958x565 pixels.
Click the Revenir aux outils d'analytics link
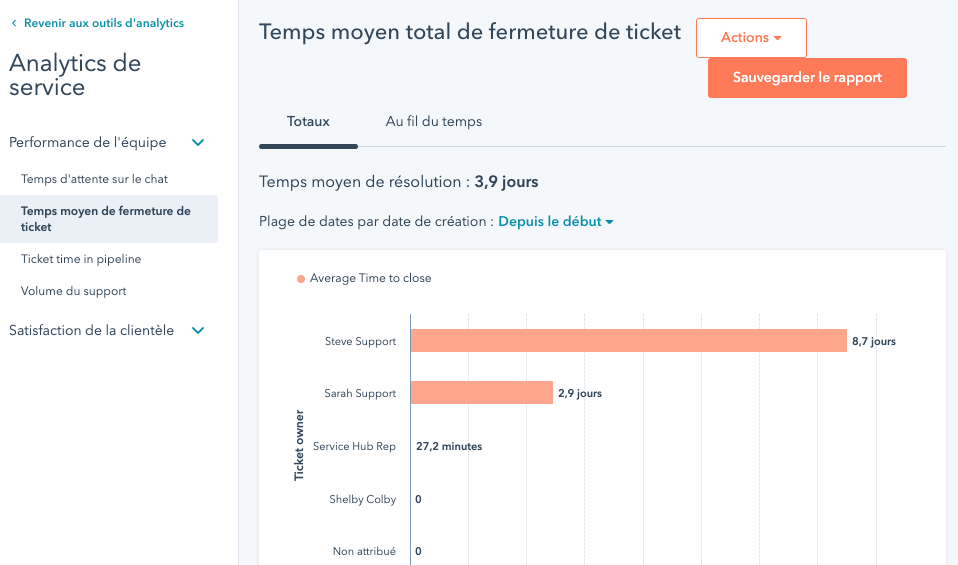click(104, 23)
